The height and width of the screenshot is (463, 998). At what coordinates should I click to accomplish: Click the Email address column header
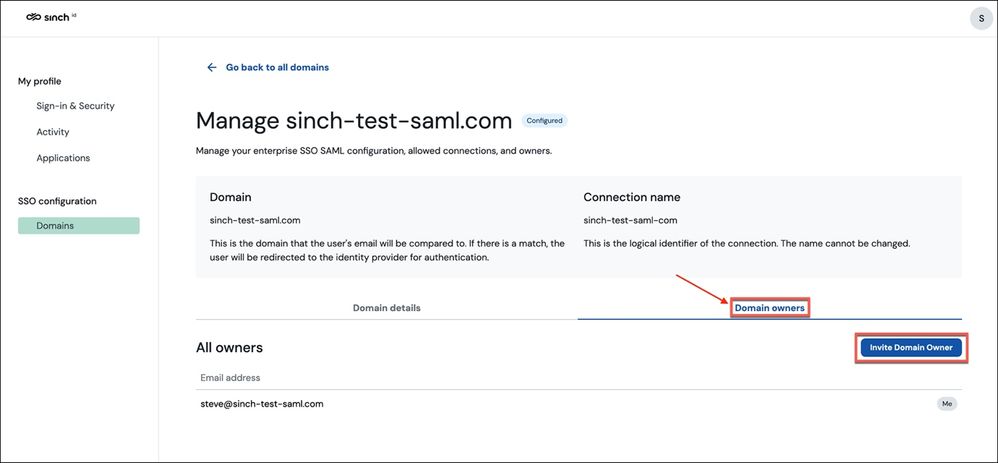click(230, 378)
